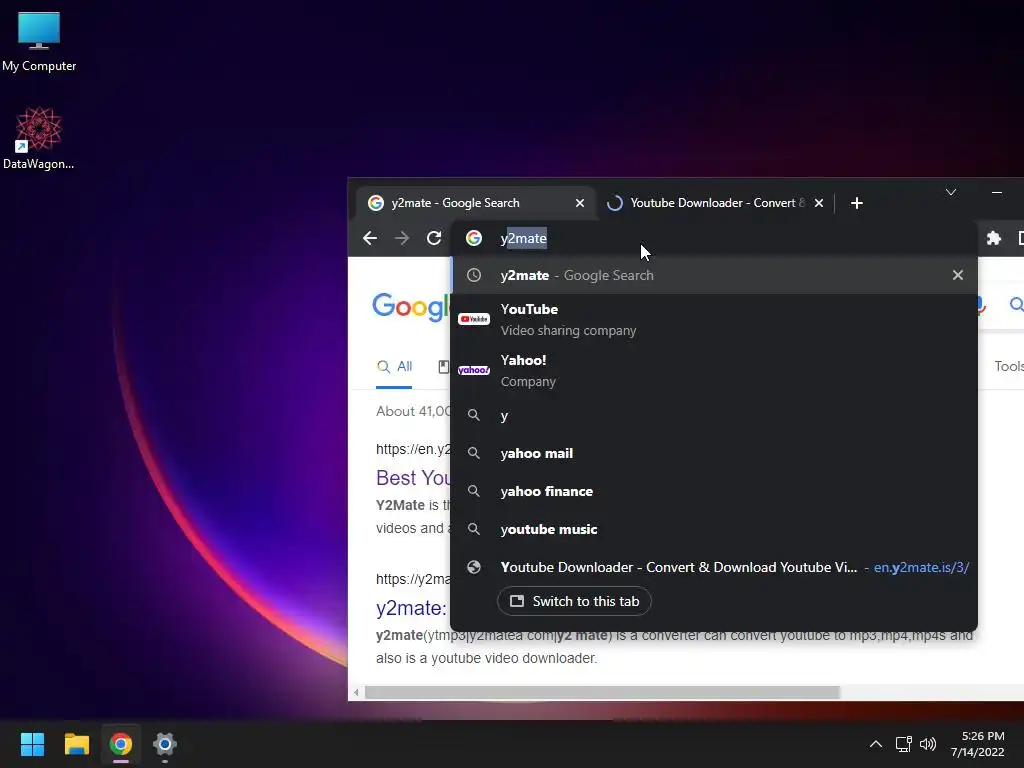The image size is (1024, 768).
Task: Switch to the Youtube Downloader tab
Action: (x=714, y=203)
